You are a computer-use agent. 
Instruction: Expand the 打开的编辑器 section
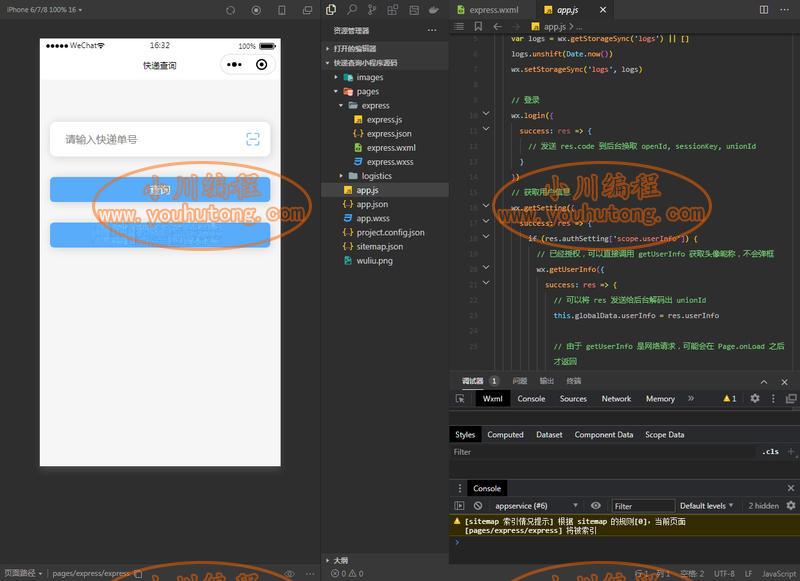pos(355,48)
